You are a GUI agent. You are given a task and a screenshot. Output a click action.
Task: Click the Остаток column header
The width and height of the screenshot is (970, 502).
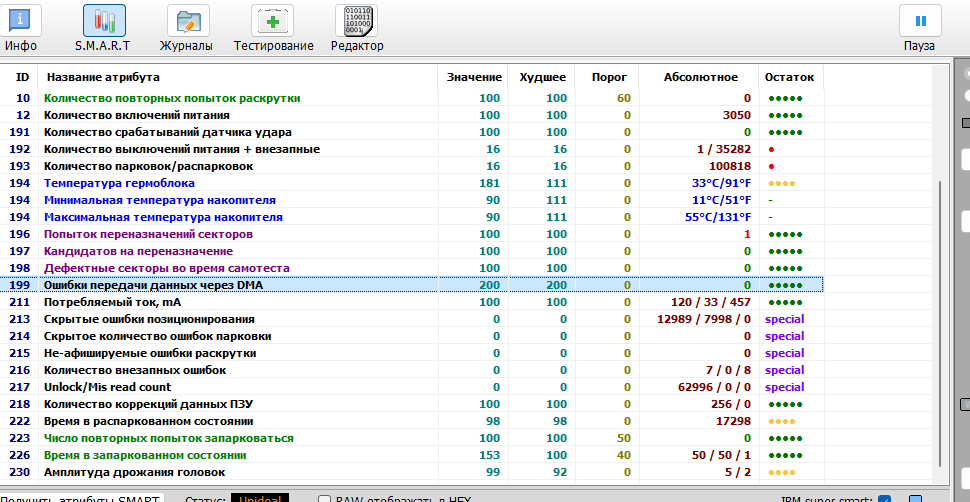[x=789, y=77]
